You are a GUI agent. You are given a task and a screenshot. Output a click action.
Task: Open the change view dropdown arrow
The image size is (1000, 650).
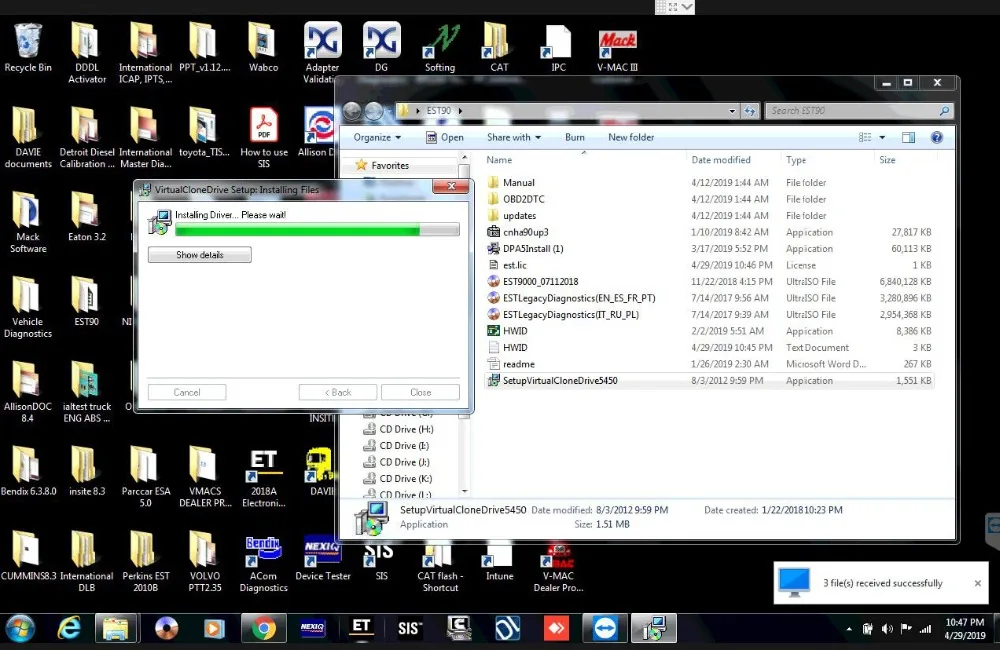(x=883, y=137)
